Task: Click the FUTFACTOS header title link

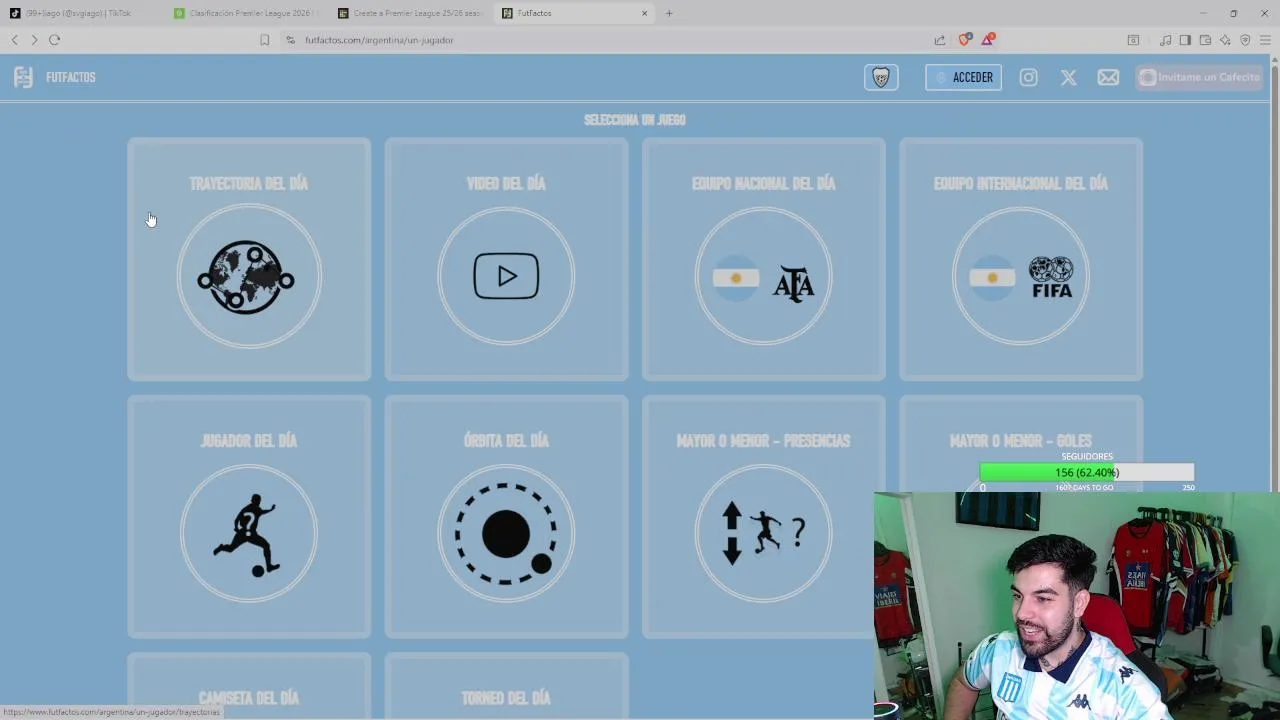Action: pyautogui.click(x=71, y=77)
